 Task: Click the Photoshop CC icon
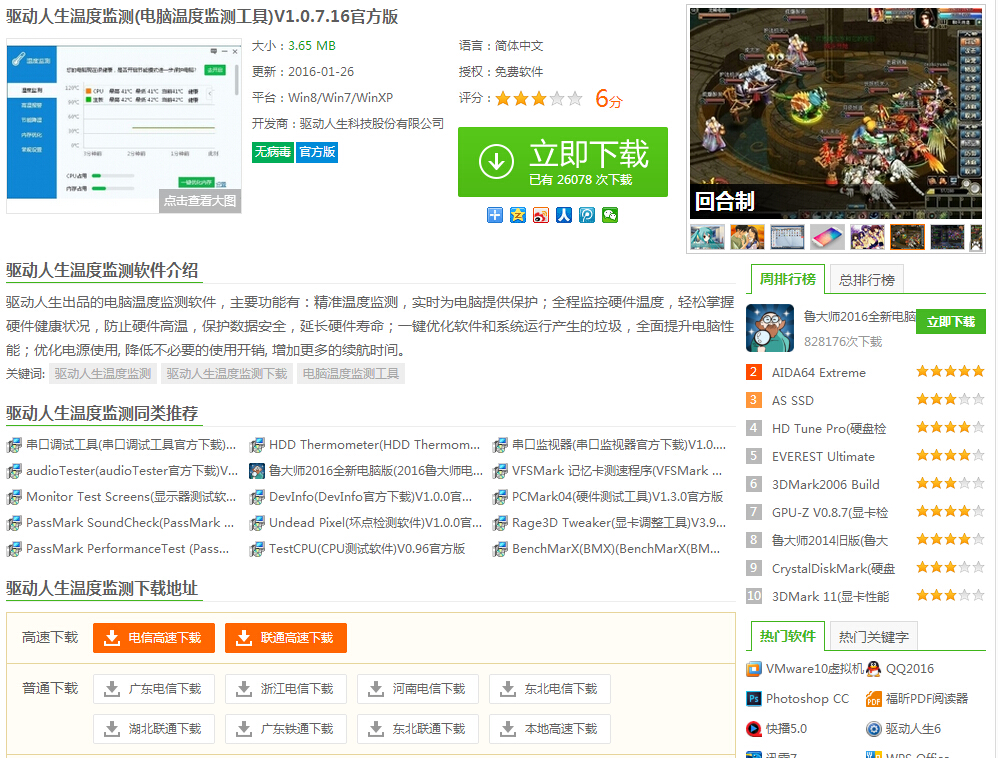754,699
